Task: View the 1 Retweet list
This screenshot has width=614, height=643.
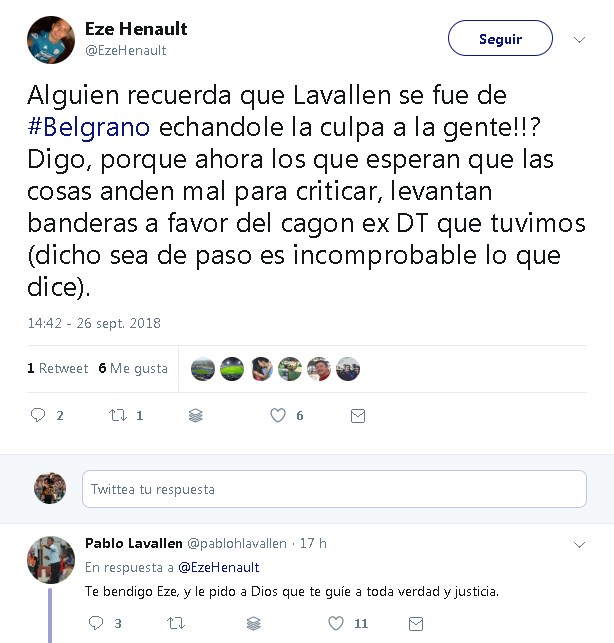Action: [x=57, y=368]
